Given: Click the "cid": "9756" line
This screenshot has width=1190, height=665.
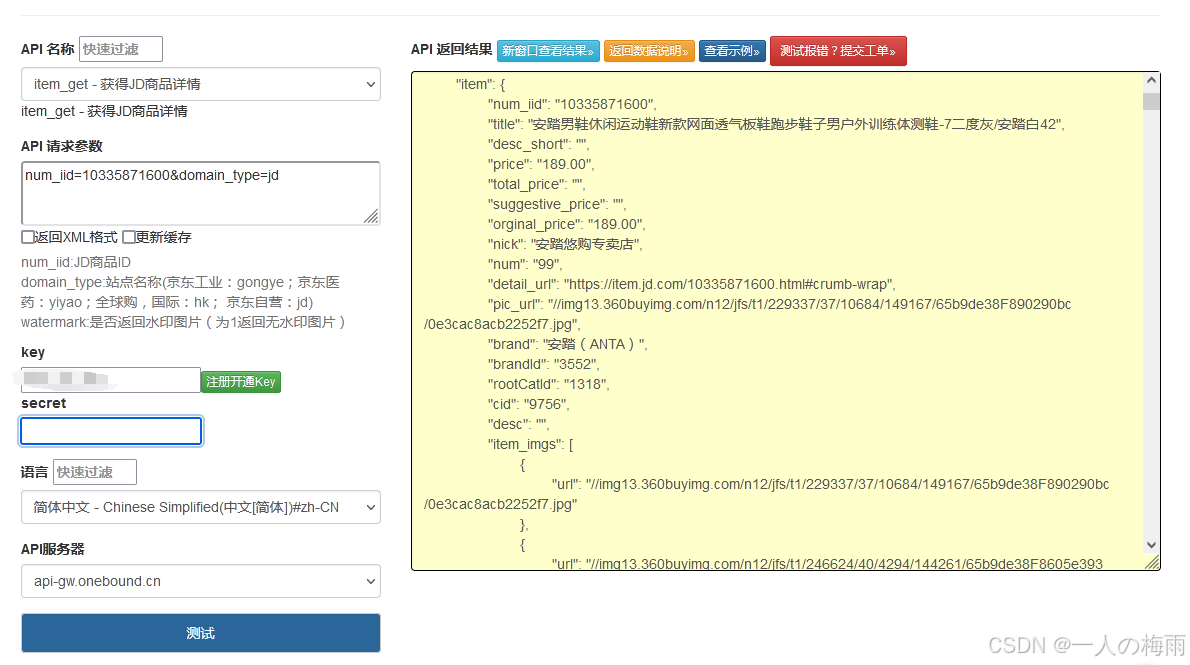Looking at the screenshot, I should [528, 405].
